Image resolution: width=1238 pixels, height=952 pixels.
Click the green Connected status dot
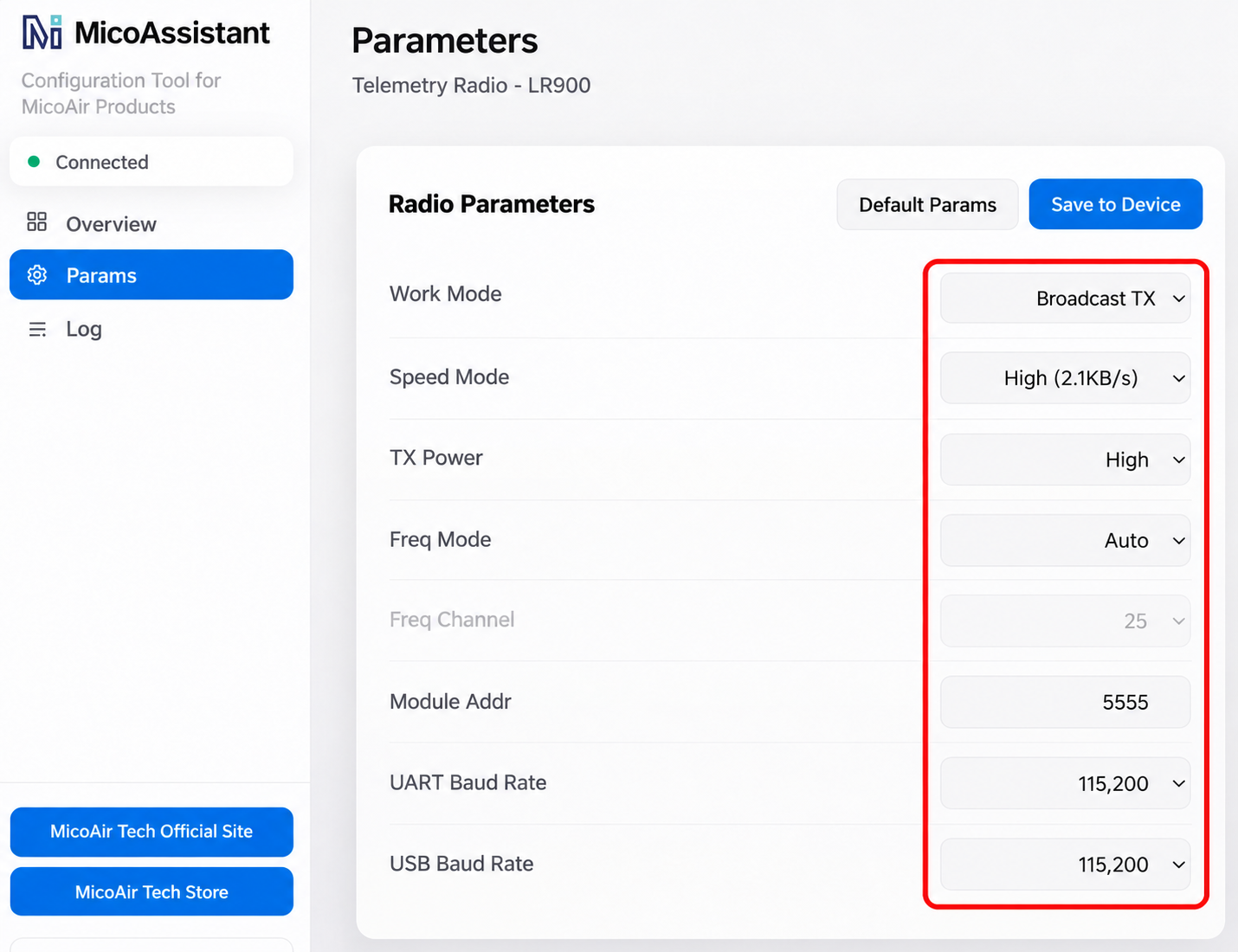34,162
